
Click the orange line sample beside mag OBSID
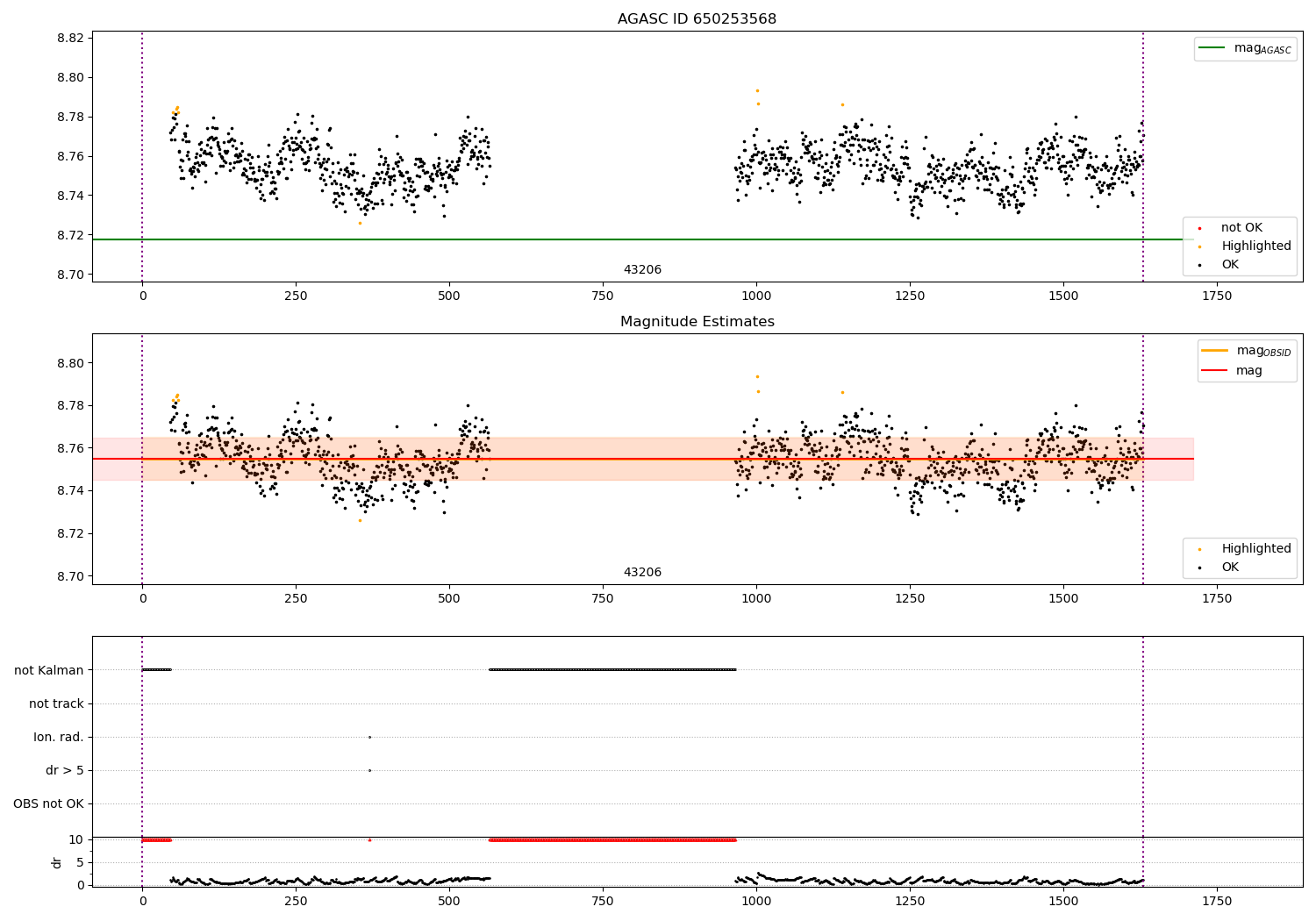point(1215,351)
